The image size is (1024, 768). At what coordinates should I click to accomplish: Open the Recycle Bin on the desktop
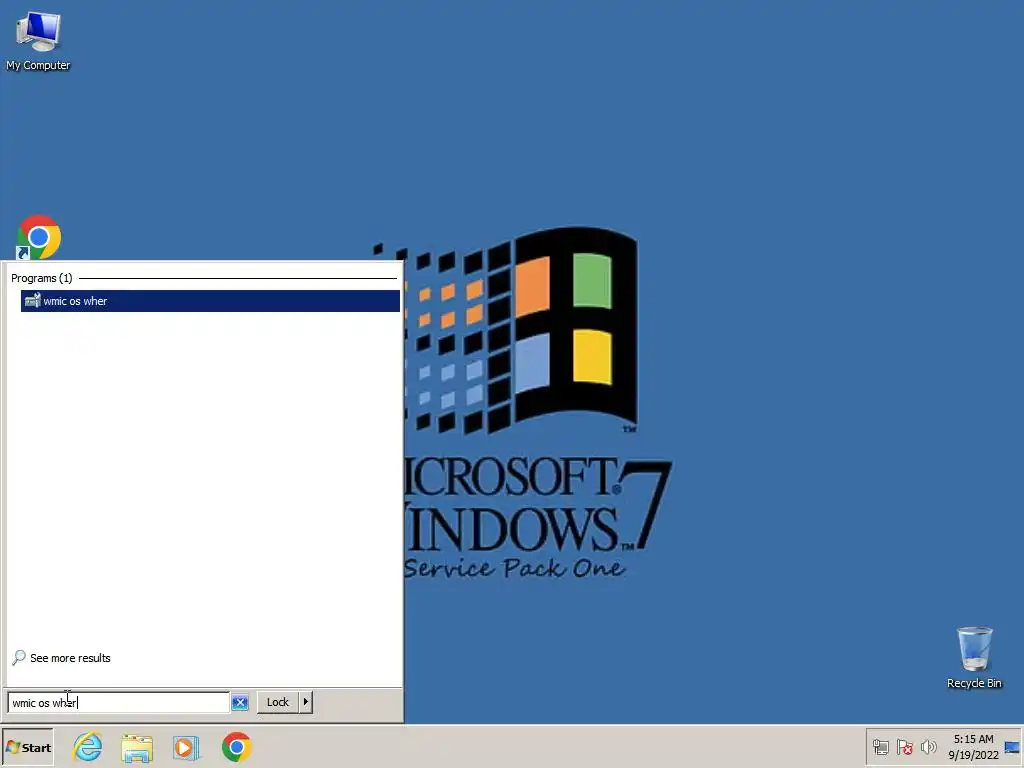point(974,658)
